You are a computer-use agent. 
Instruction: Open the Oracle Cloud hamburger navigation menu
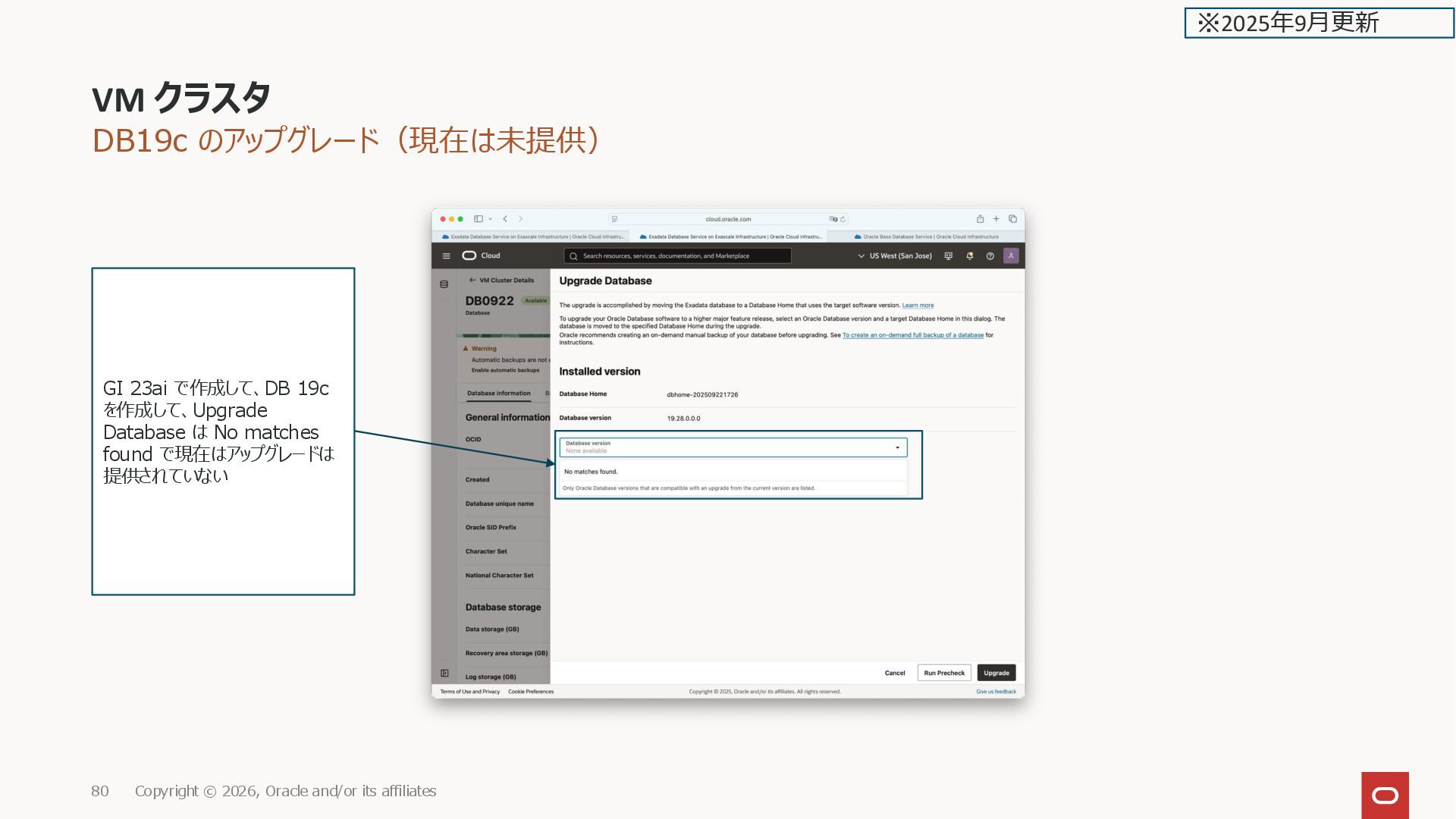(446, 256)
